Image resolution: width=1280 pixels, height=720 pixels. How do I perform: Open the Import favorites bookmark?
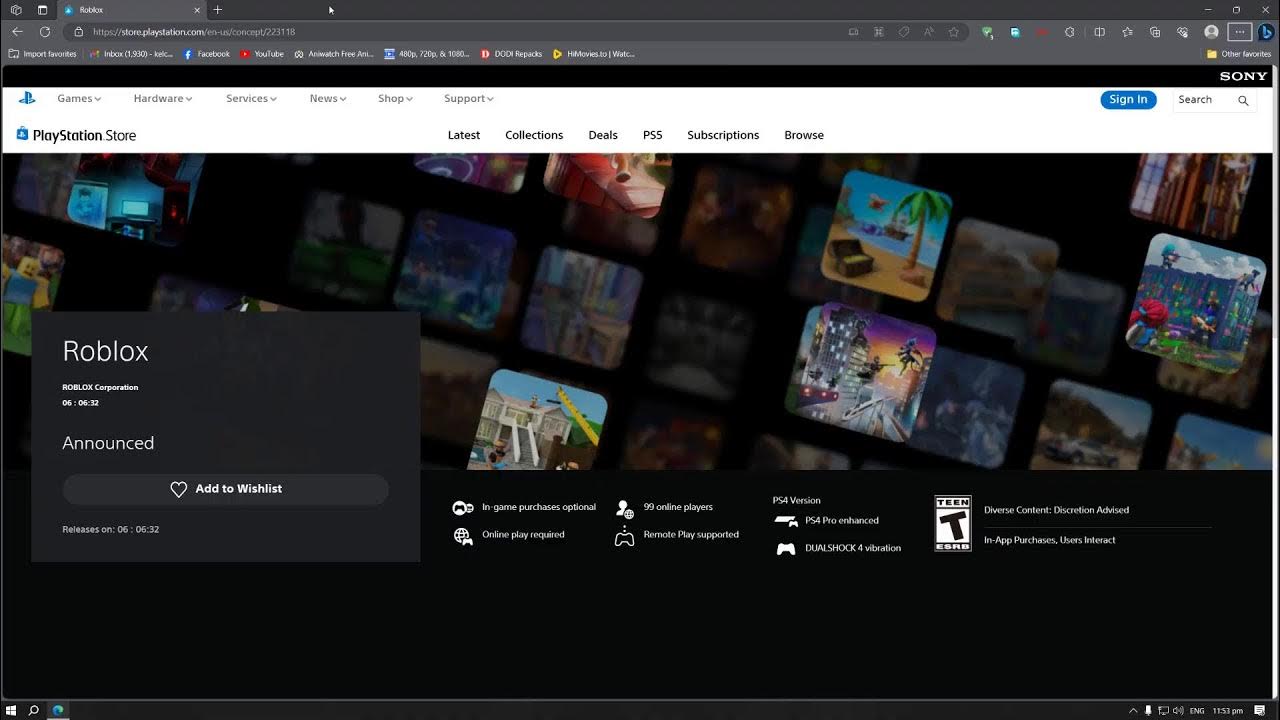coord(43,54)
